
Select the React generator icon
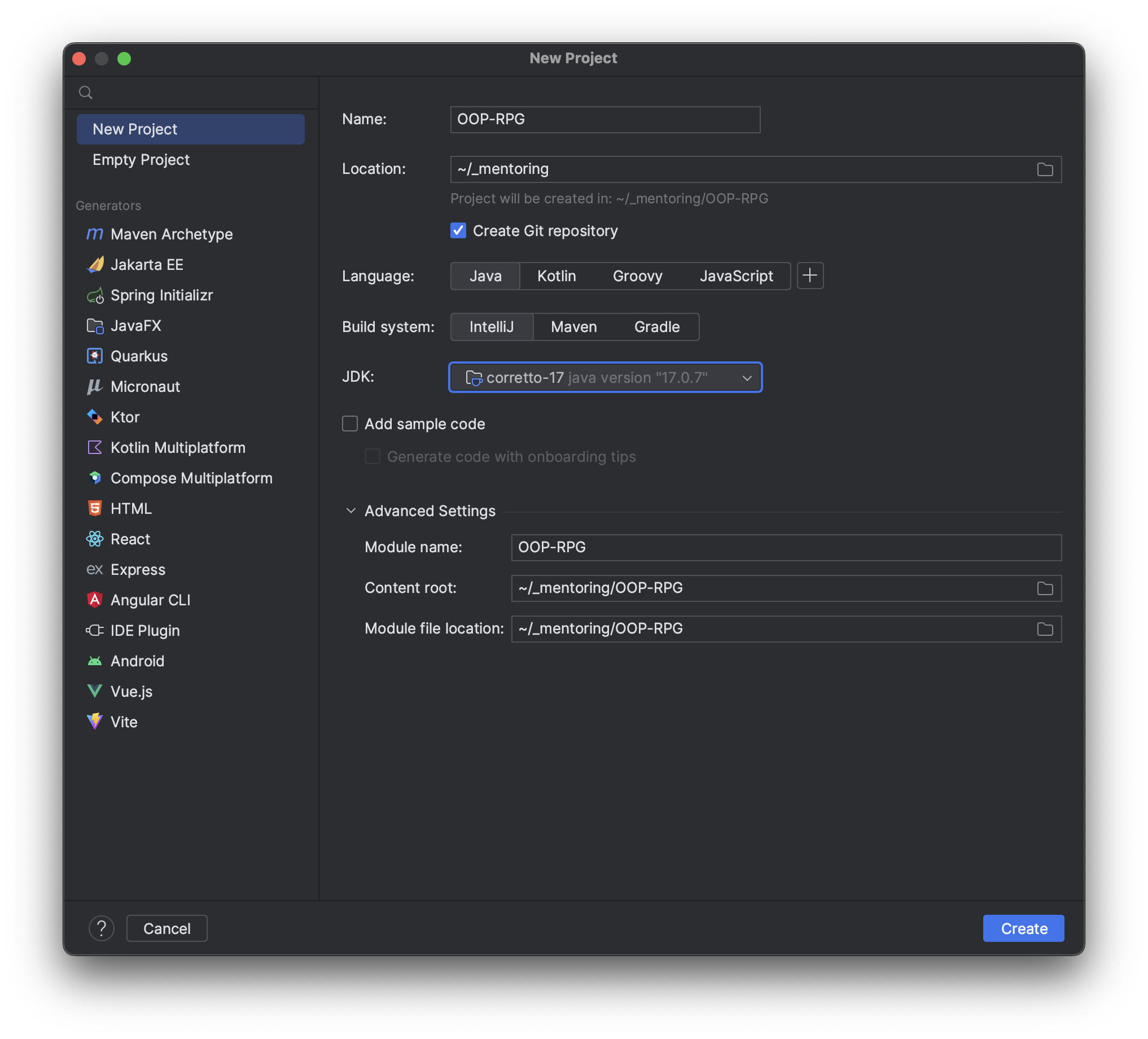click(94, 539)
